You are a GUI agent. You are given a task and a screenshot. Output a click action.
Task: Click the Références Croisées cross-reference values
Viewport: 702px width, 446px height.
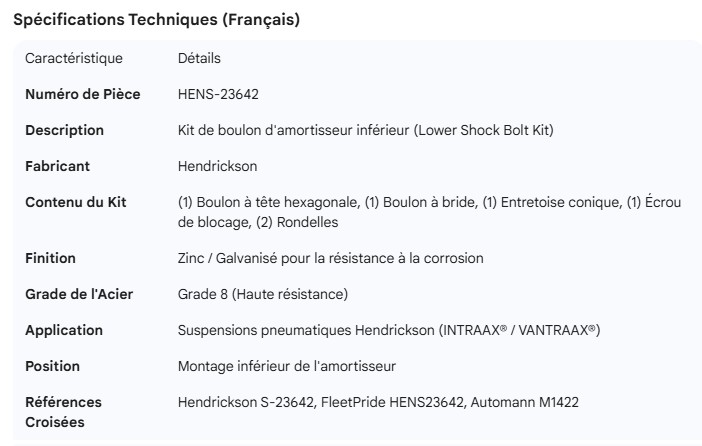[x=378, y=402]
